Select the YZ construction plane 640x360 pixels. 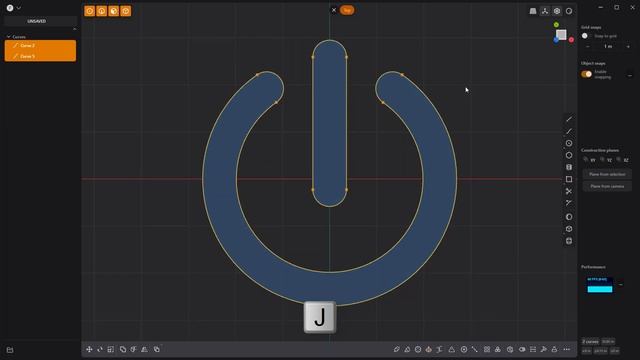606,160
